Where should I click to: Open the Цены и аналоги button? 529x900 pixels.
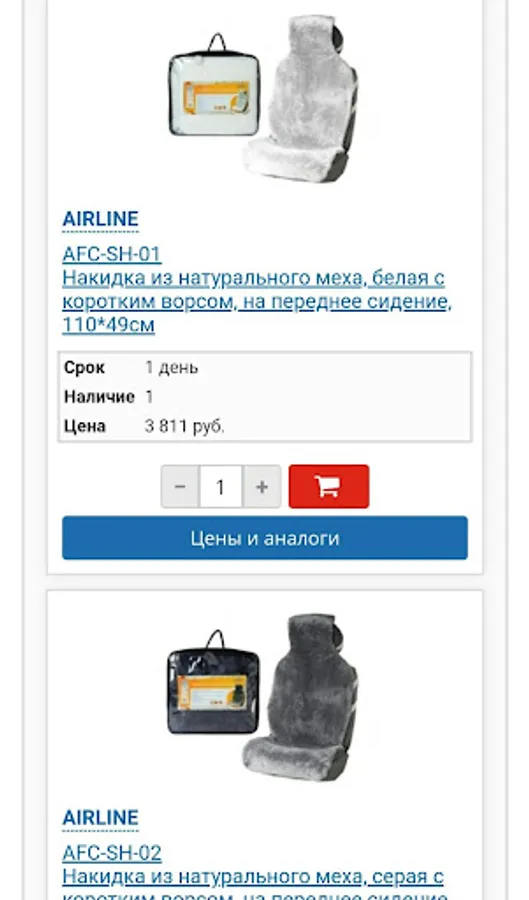click(x=265, y=538)
